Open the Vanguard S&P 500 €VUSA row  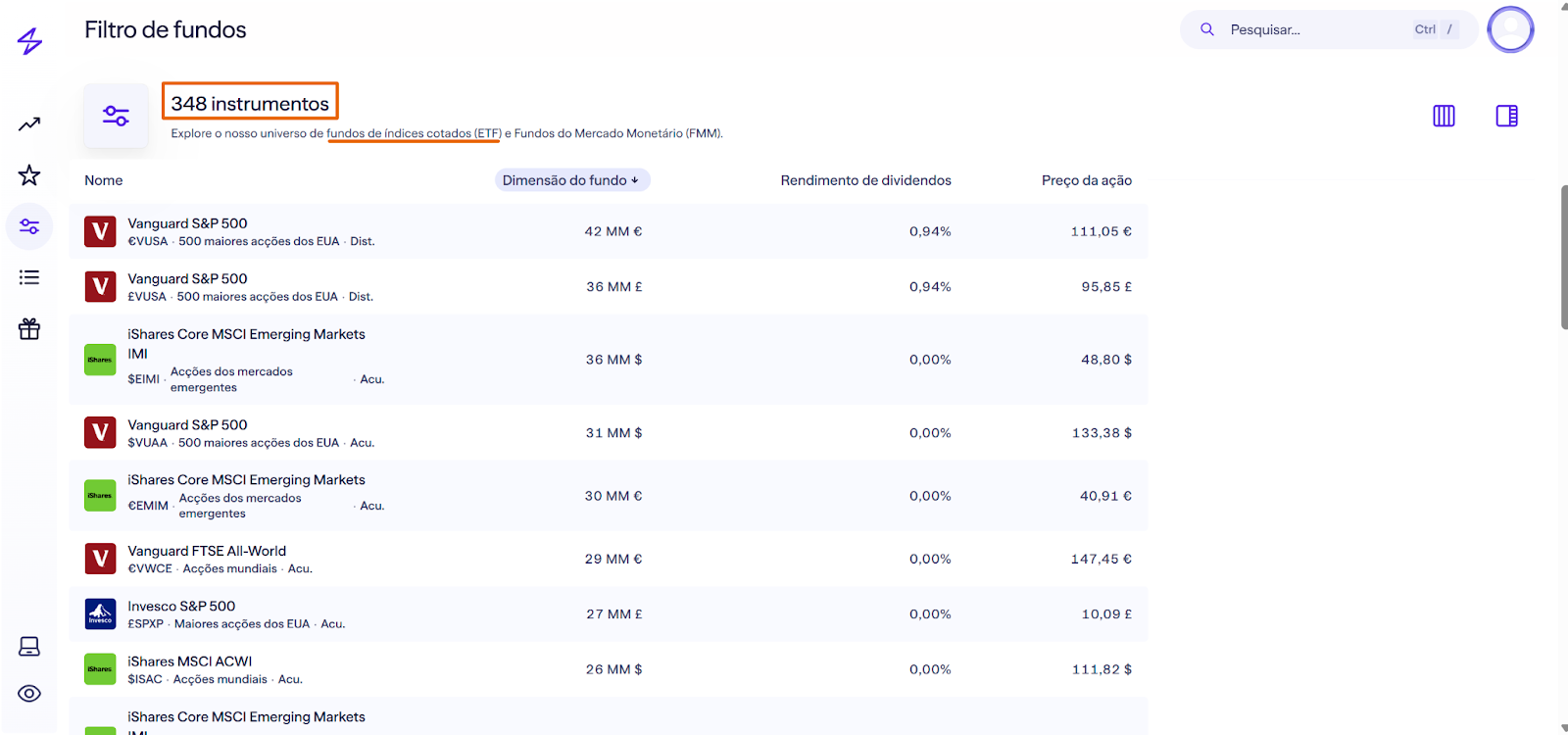608,231
